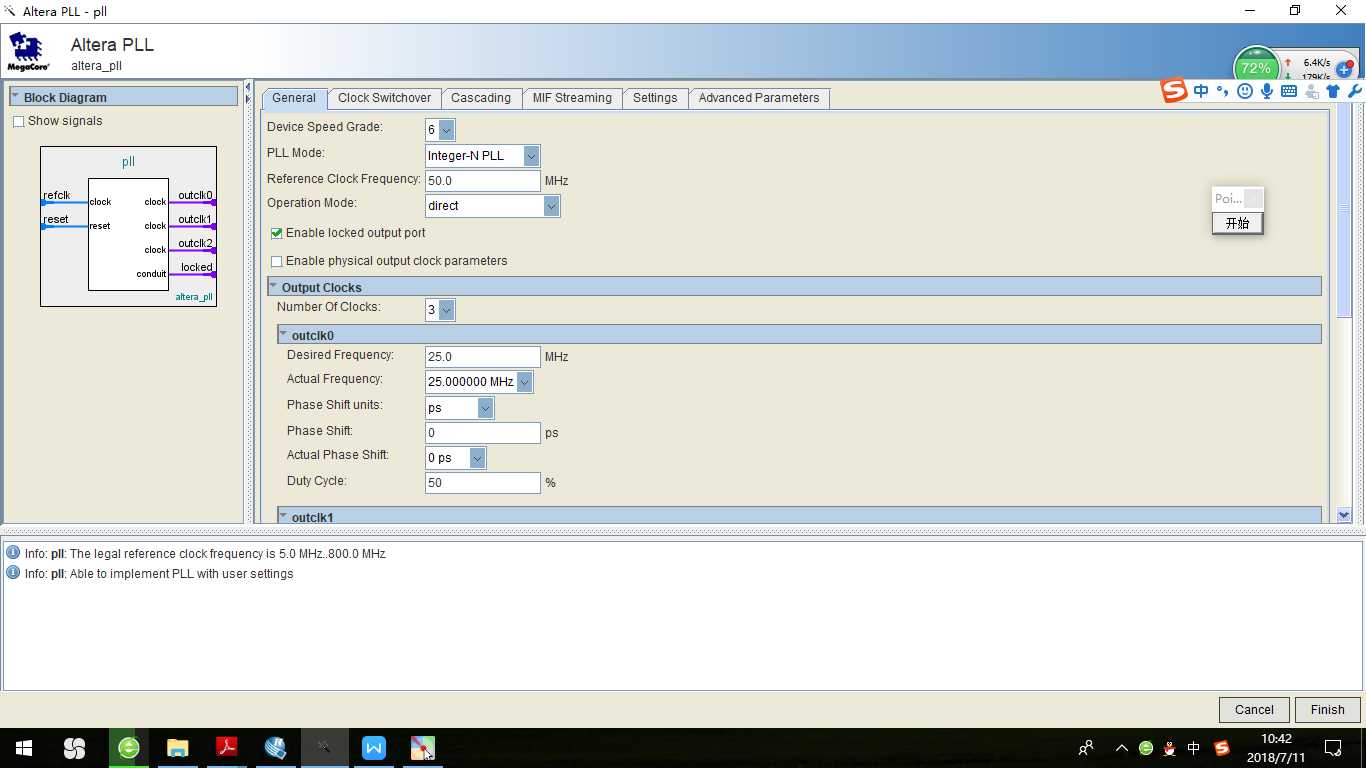
Task: Click the 中 language indicator in system tray
Action: click(x=1194, y=748)
